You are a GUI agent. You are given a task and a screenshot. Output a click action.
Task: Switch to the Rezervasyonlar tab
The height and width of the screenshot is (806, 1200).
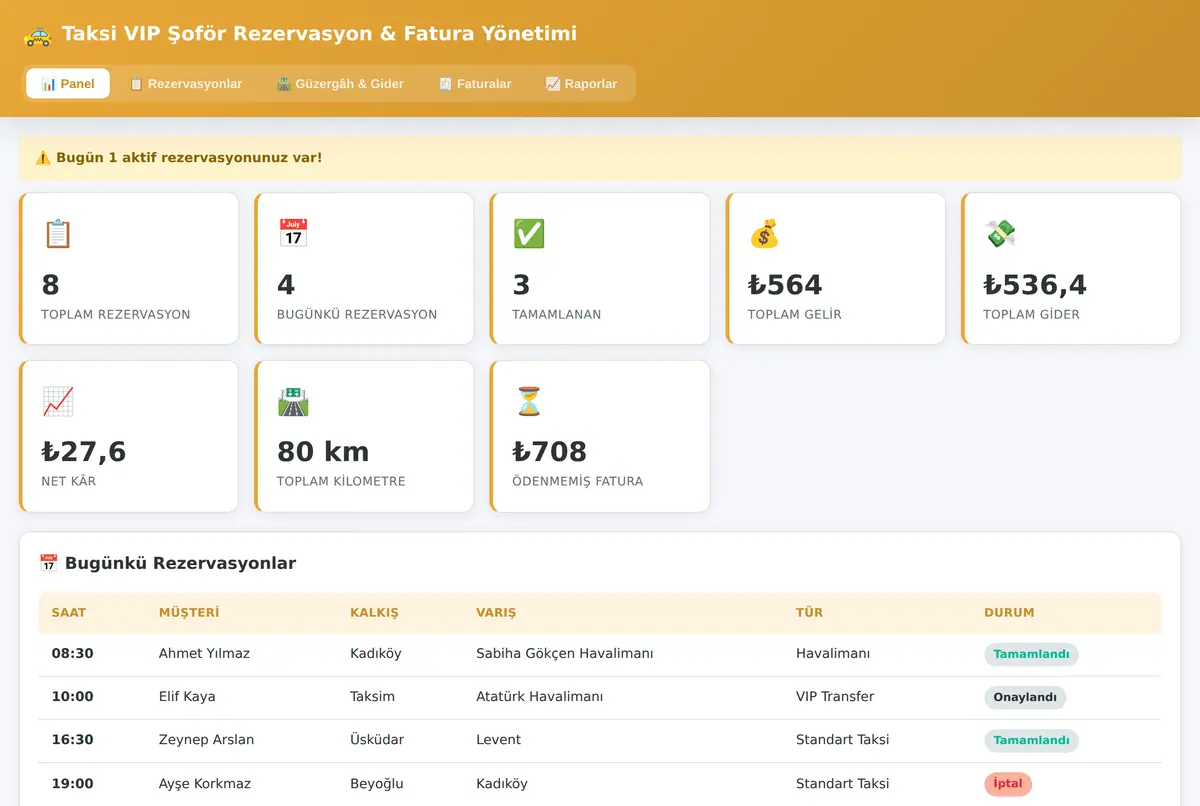185,84
